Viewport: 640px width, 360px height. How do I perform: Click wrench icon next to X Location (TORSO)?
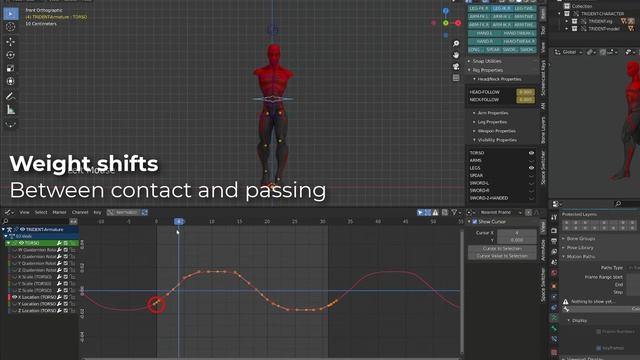click(x=59, y=297)
